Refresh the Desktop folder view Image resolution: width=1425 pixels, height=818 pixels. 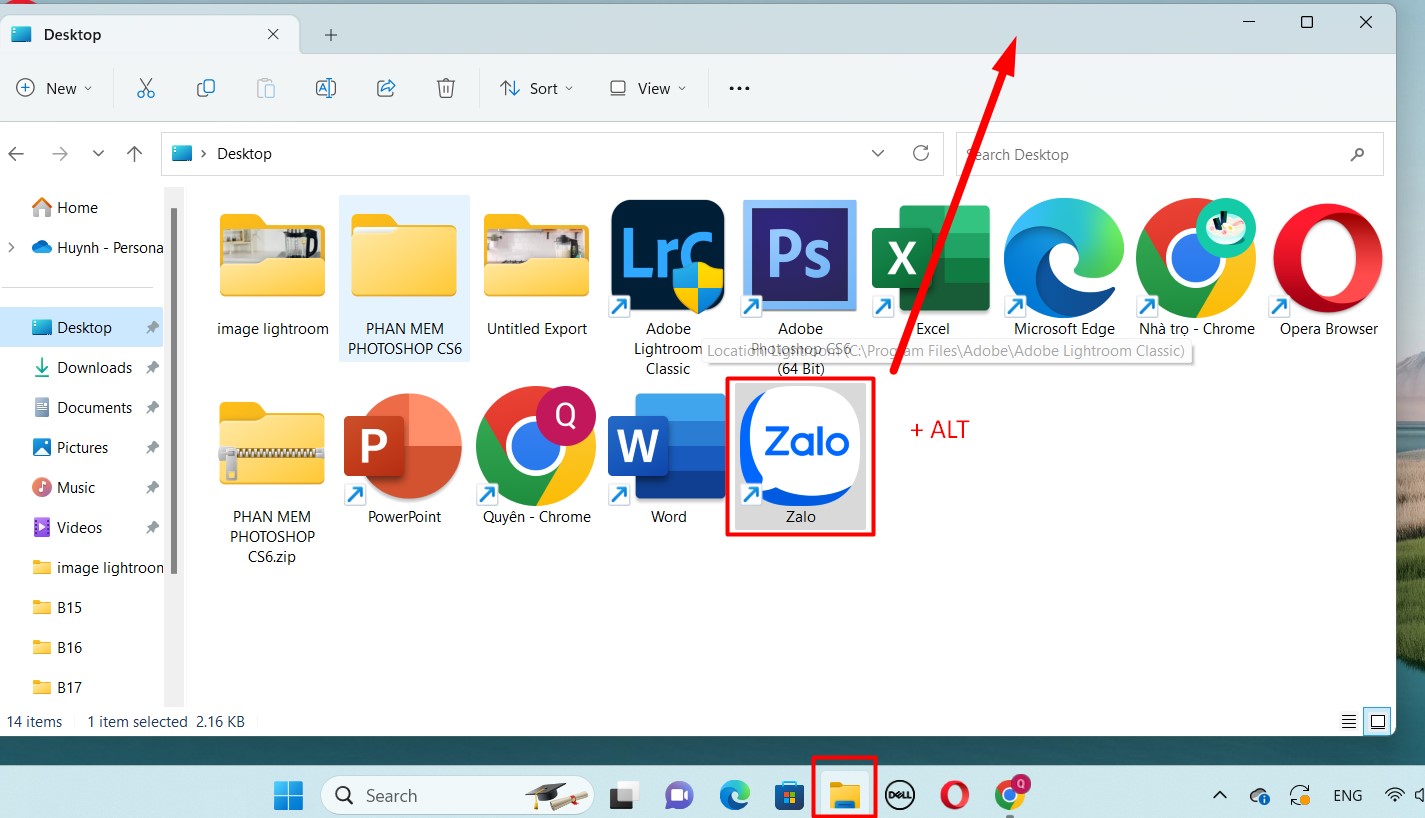(x=921, y=153)
